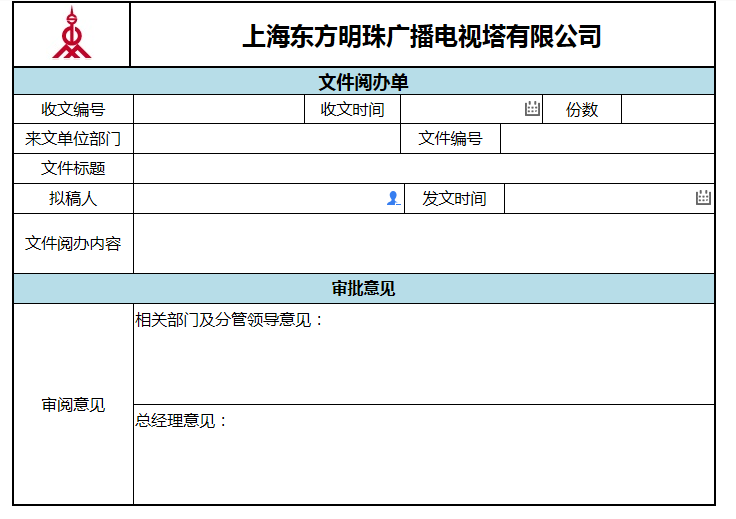Screen dimensions: 736x519
Task: Focus the 文件阅办内容 text area
Action: [x=424, y=244]
